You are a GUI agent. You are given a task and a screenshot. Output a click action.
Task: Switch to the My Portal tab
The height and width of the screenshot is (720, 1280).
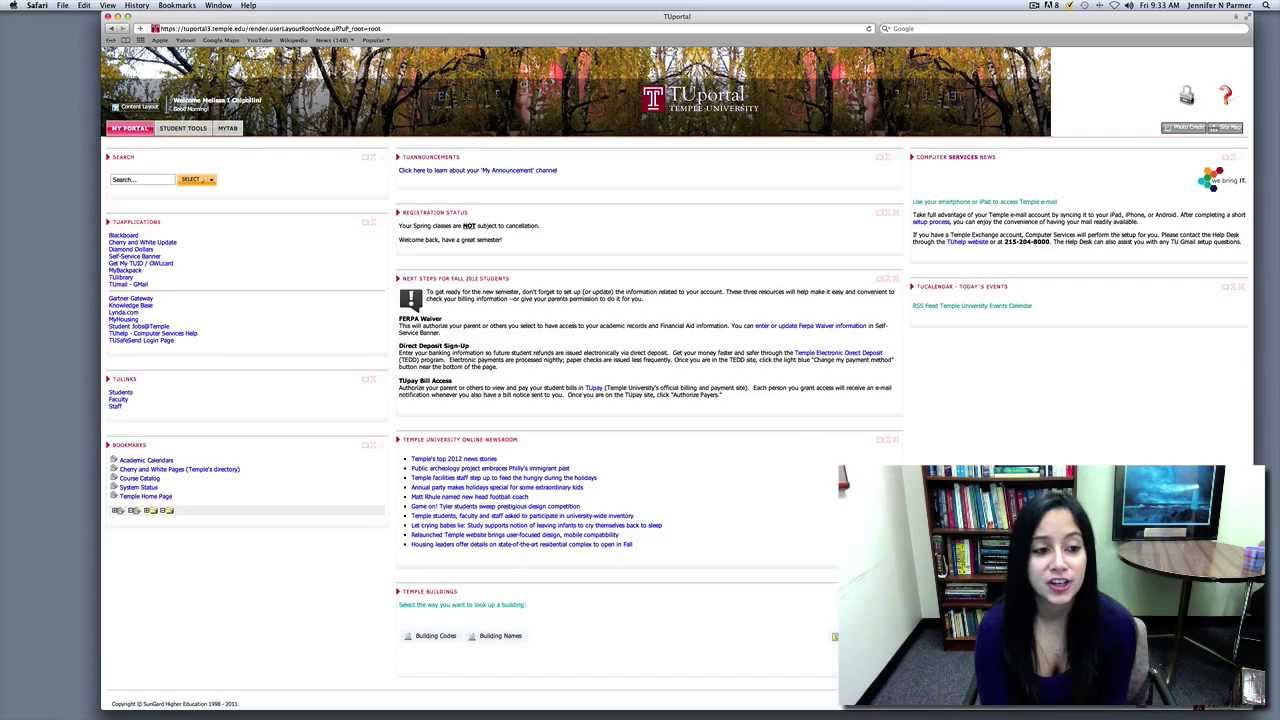click(129, 128)
